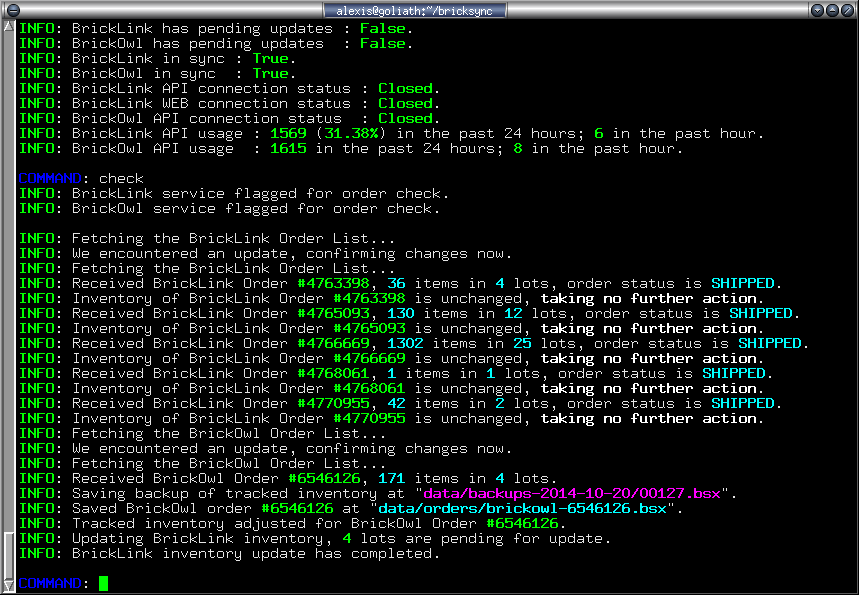This screenshot has height=596, width=860.
Task: Click the backup path data/backups-2014-10-20/00127.bsx
Action: pos(576,493)
